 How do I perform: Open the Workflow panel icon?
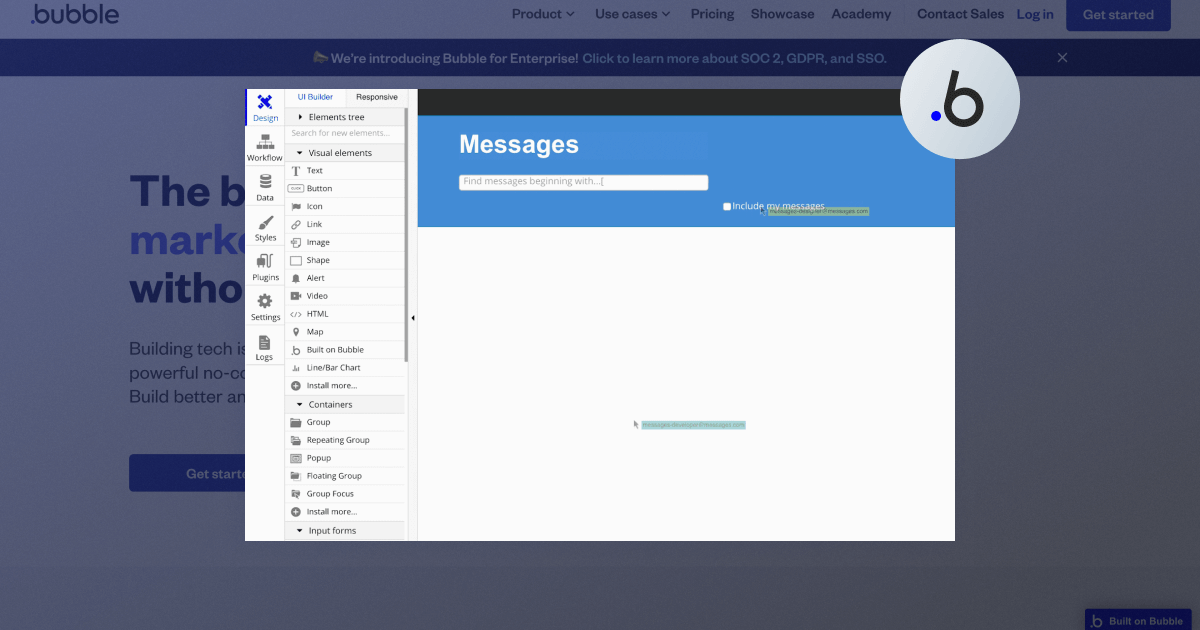coord(264,143)
